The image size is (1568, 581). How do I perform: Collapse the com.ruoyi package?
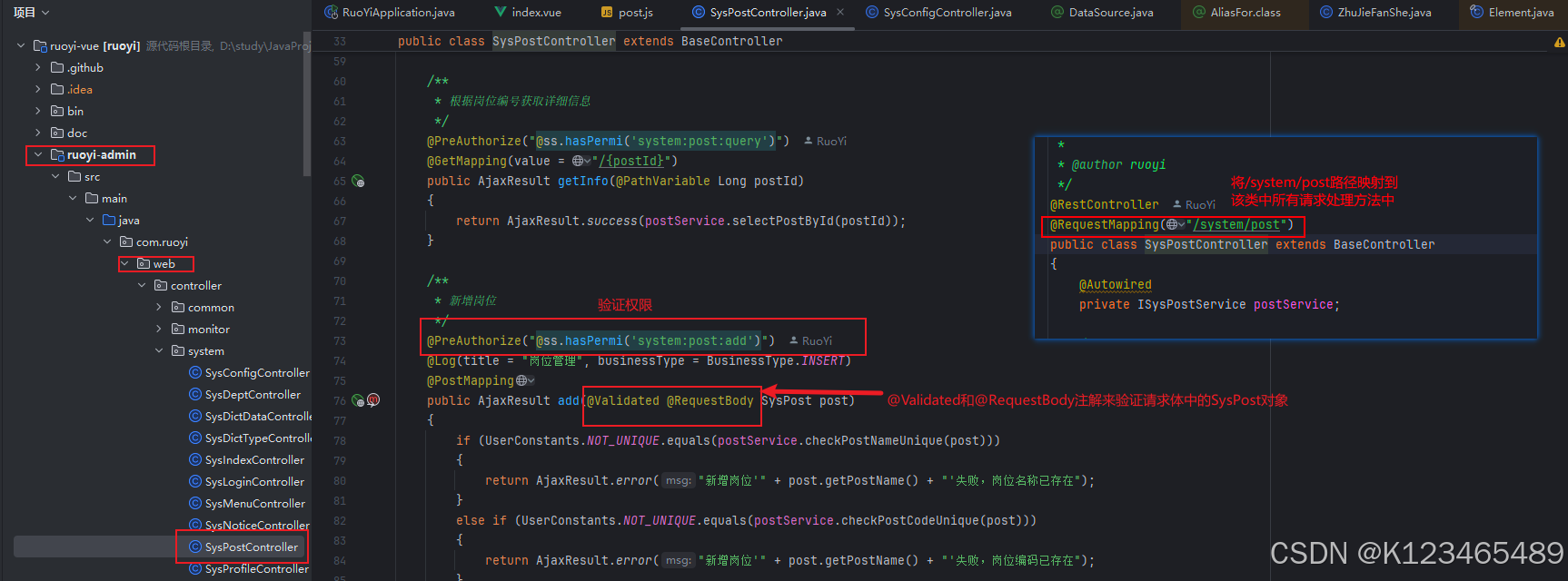point(107,241)
